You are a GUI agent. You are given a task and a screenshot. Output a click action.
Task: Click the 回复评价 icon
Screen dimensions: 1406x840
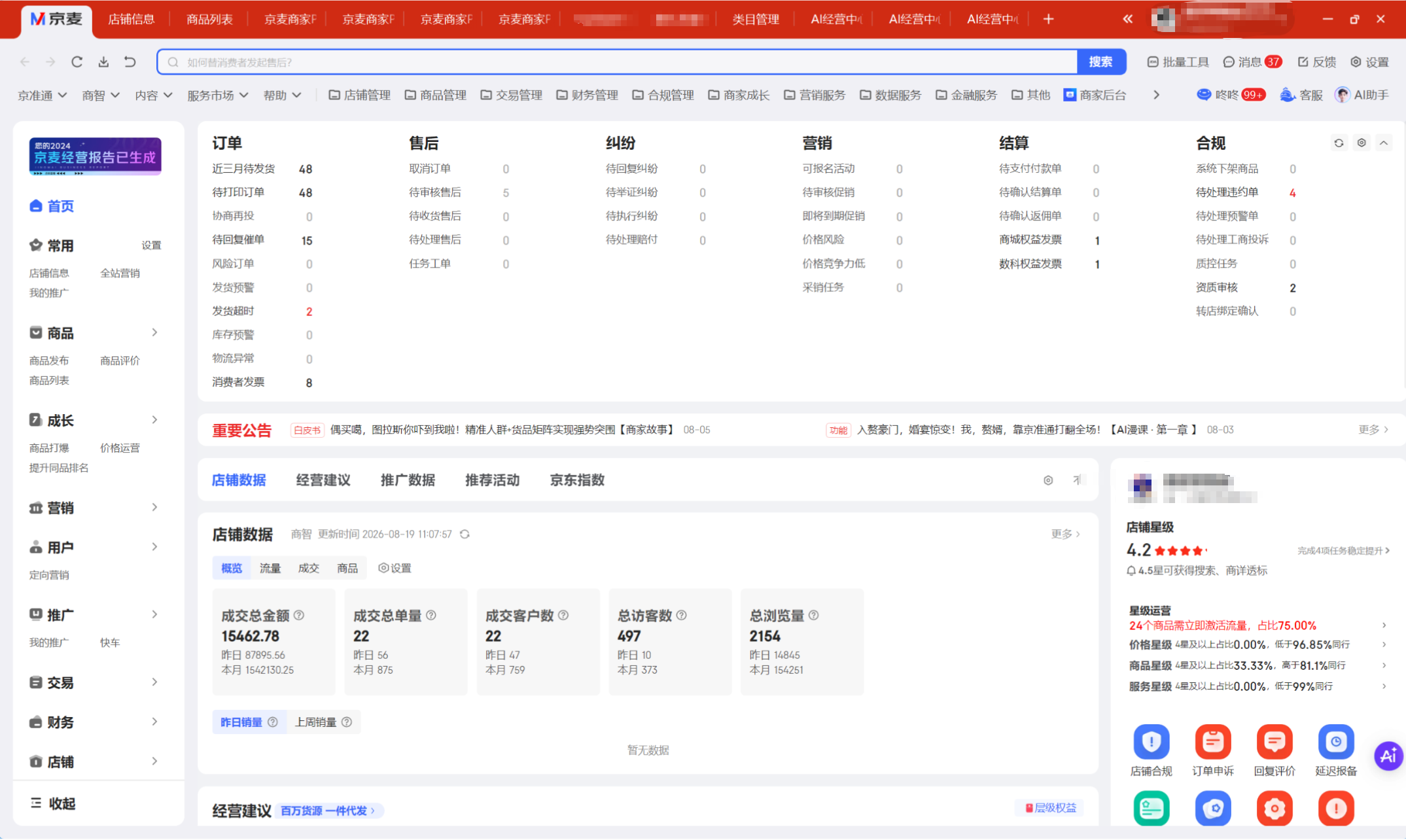[x=1274, y=741]
